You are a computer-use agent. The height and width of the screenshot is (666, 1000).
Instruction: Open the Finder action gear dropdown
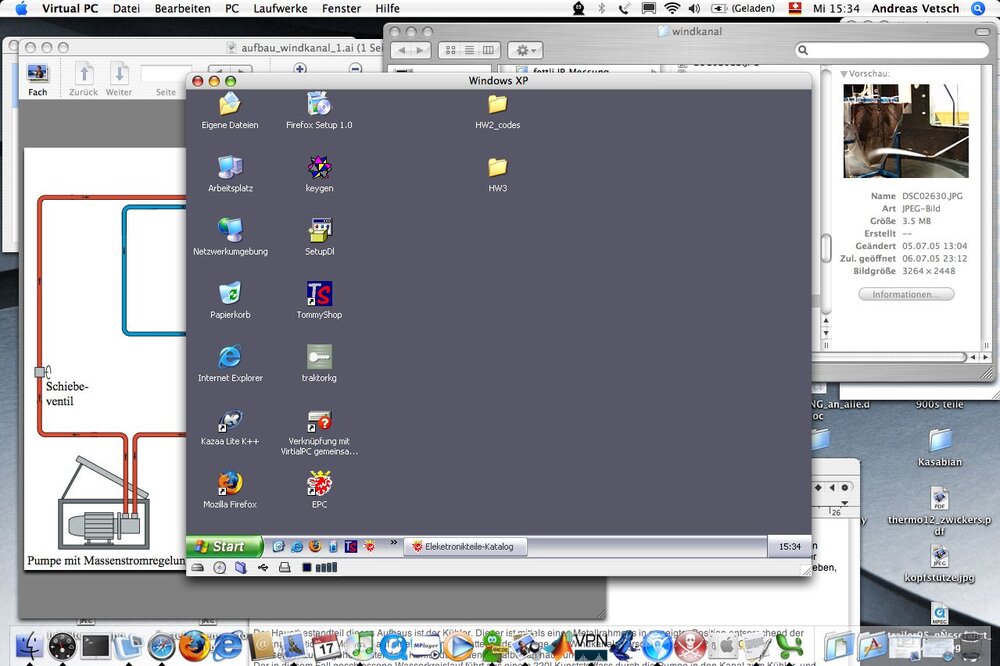(x=525, y=50)
